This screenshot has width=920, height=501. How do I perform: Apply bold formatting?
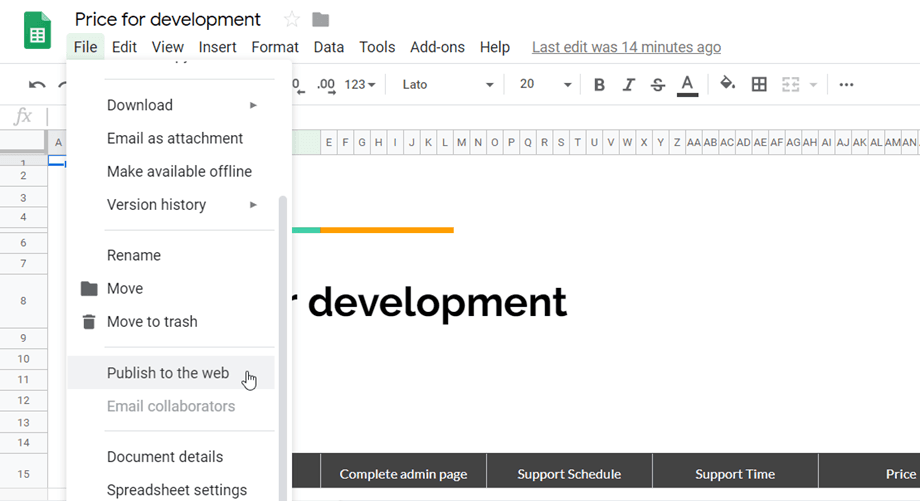tap(599, 85)
